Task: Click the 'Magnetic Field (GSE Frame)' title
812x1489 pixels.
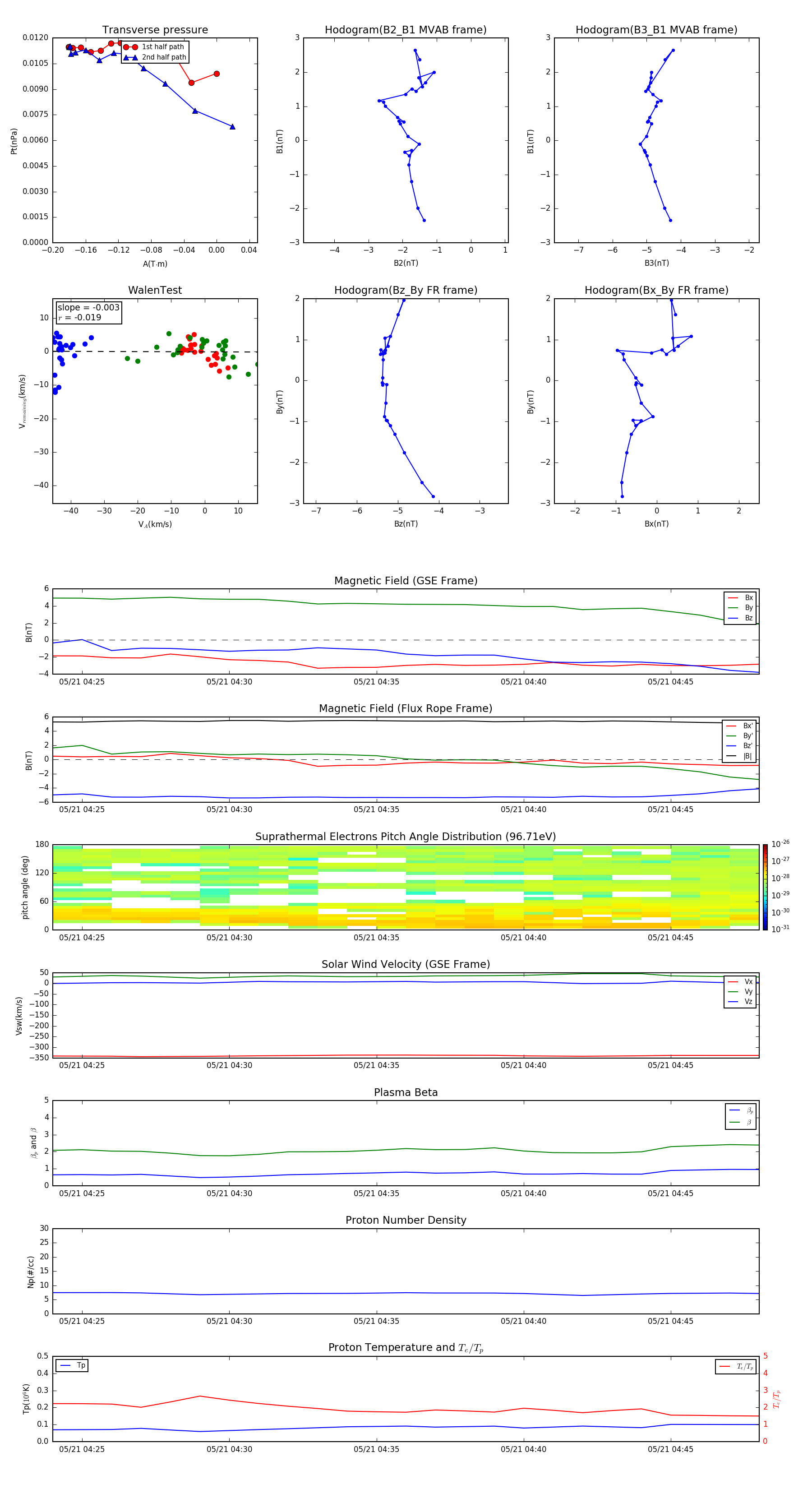Action: (x=406, y=581)
